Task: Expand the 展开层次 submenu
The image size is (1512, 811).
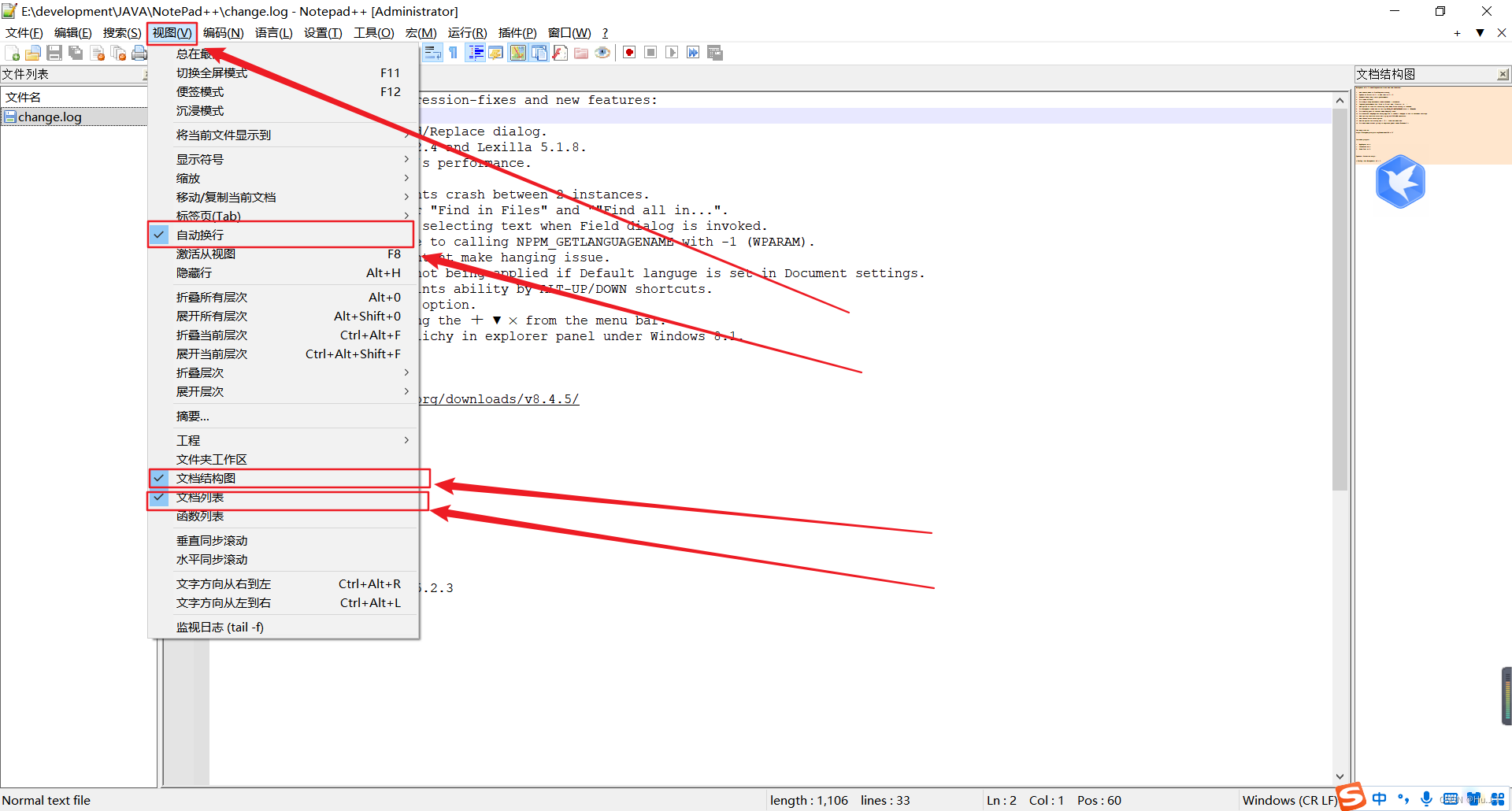Action: pyautogui.click(x=283, y=391)
